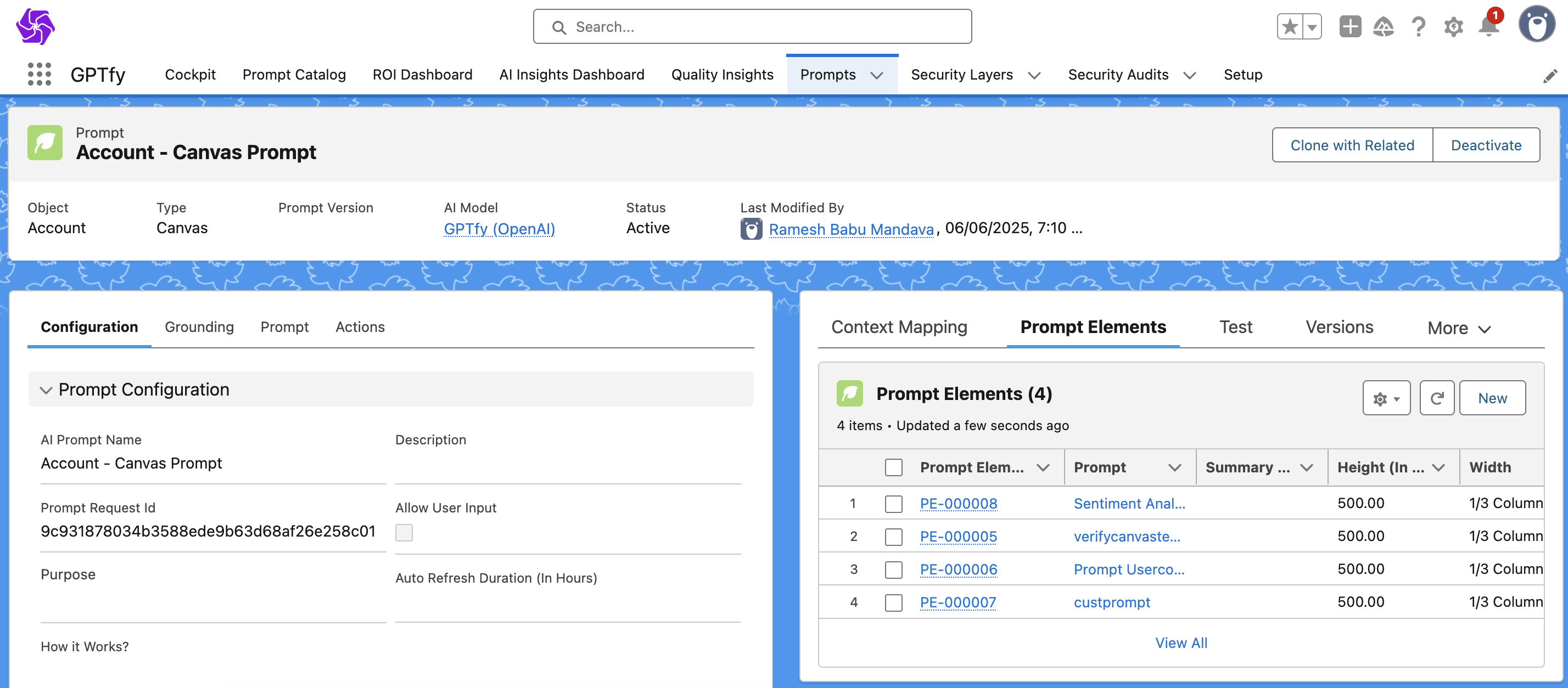Select the PE-000007 row checkbox
This screenshot has width=1568, height=688.
click(x=893, y=602)
